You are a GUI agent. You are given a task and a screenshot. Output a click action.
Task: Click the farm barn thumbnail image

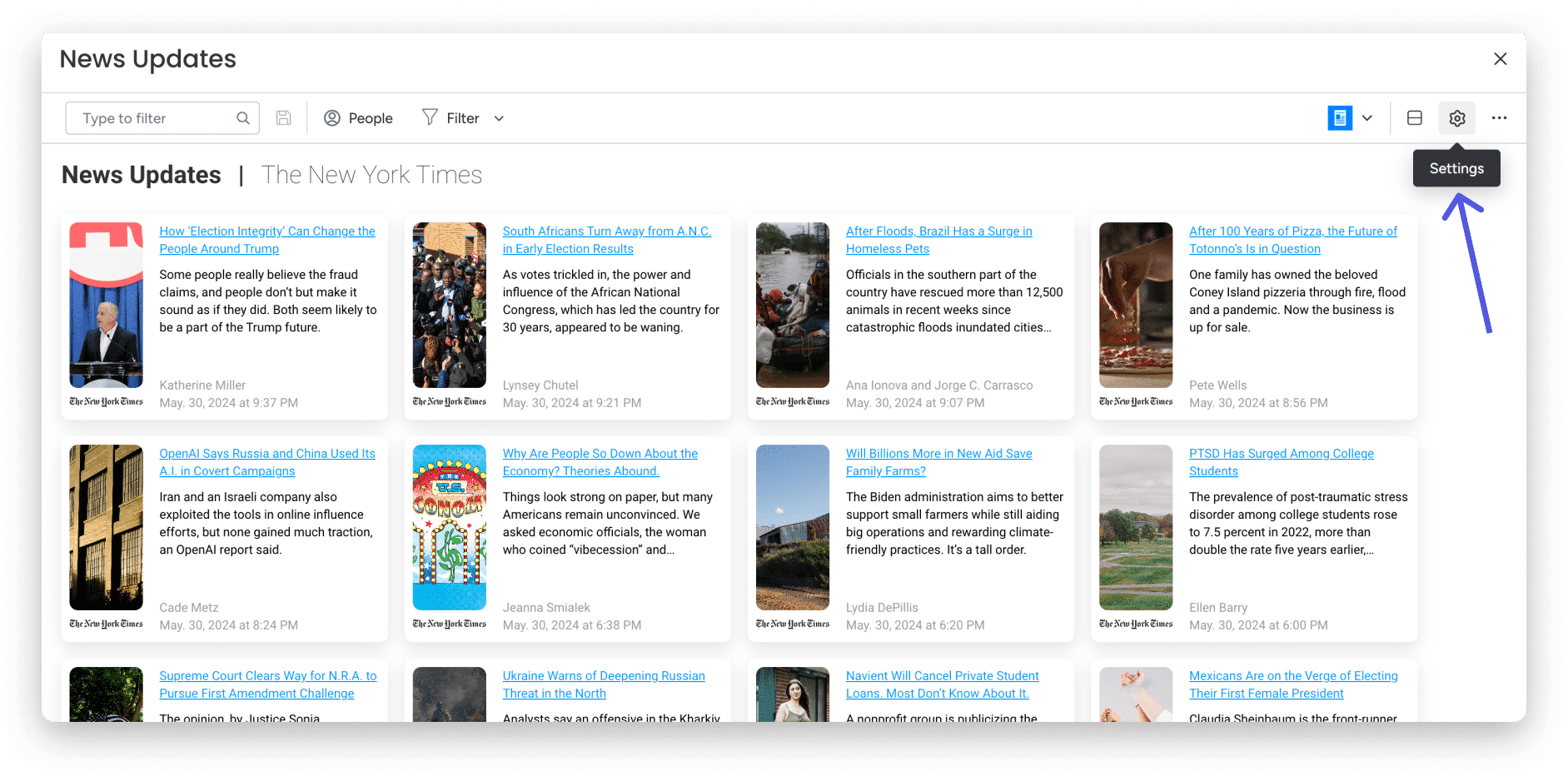793,527
